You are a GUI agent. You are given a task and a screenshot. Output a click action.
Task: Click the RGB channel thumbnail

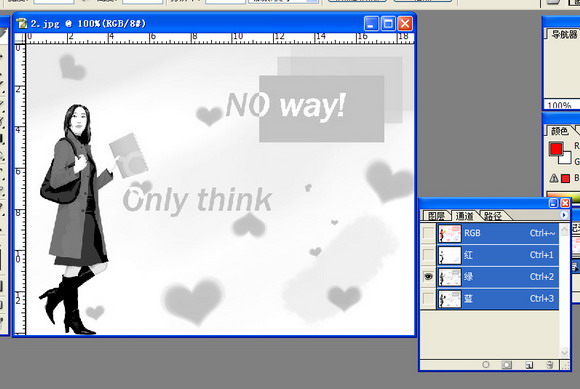point(450,233)
